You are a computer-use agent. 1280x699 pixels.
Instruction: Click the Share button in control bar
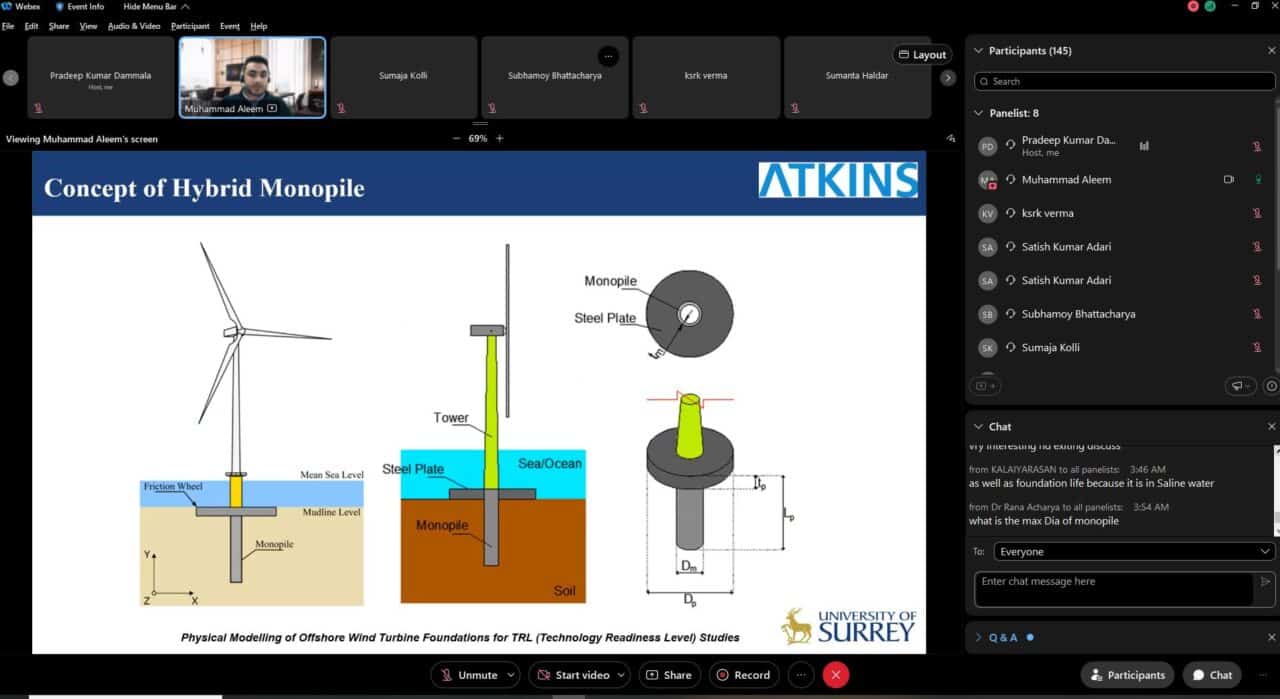point(669,675)
